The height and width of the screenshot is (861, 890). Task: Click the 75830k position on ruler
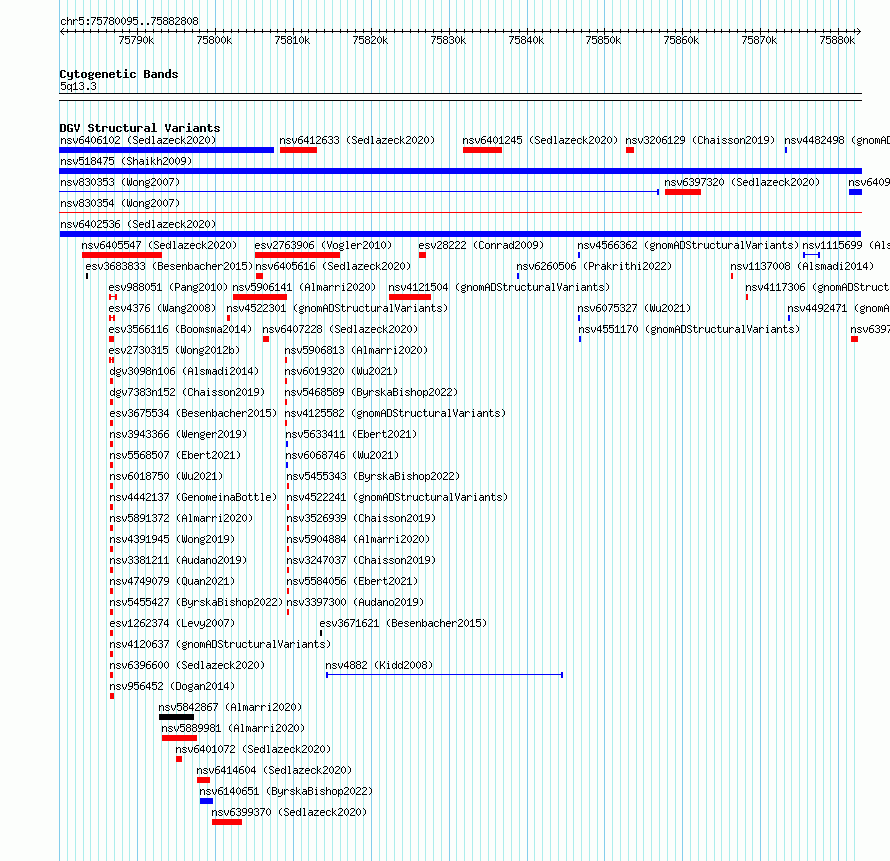(x=448, y=40)
